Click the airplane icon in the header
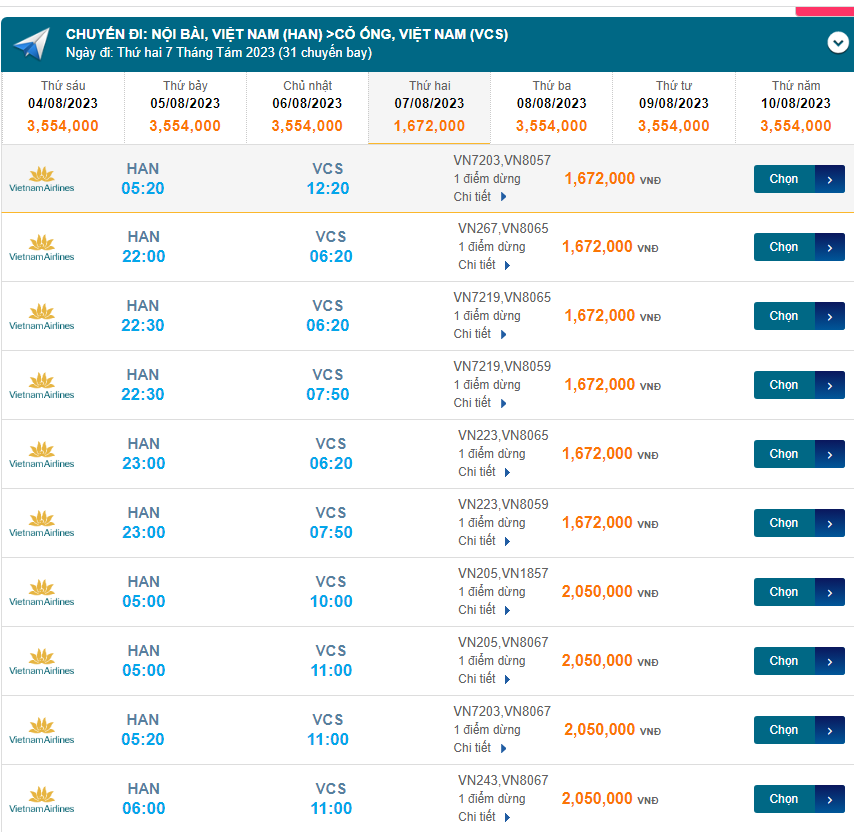854x832 pixels. pos(31,44)
